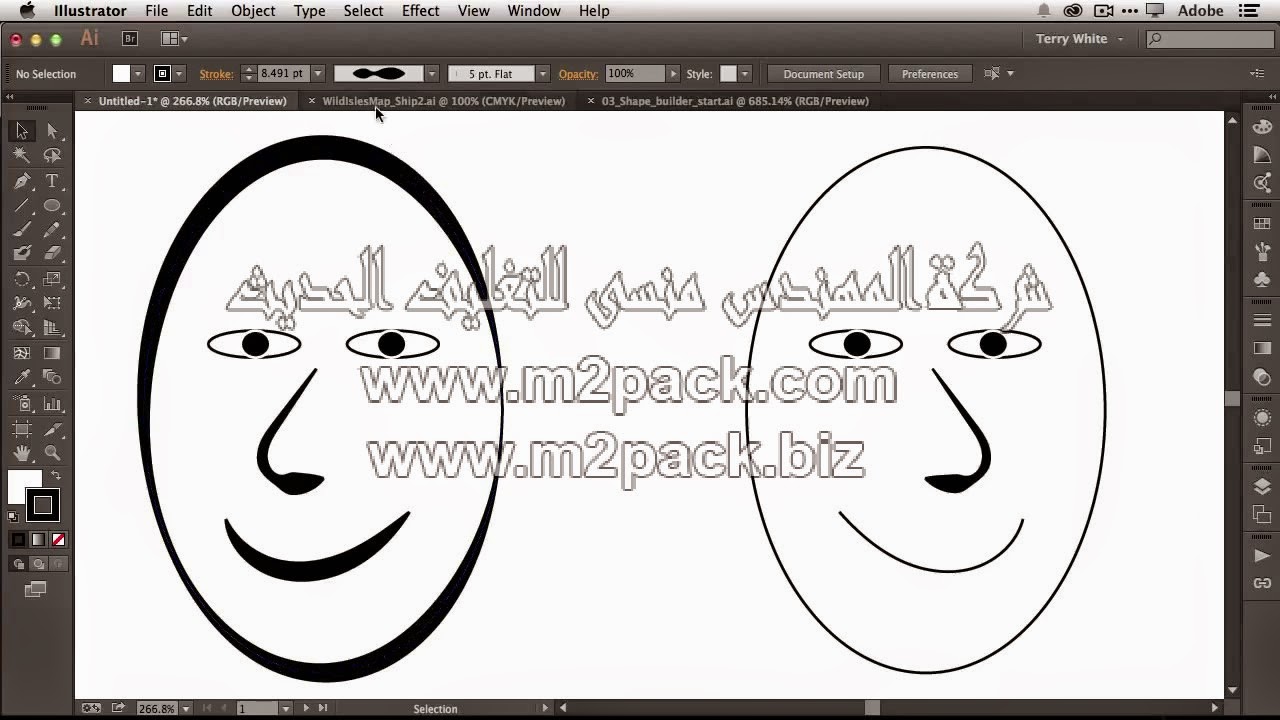Select the Artboard tool
The image size is (1280, 720).
point(22,429)
